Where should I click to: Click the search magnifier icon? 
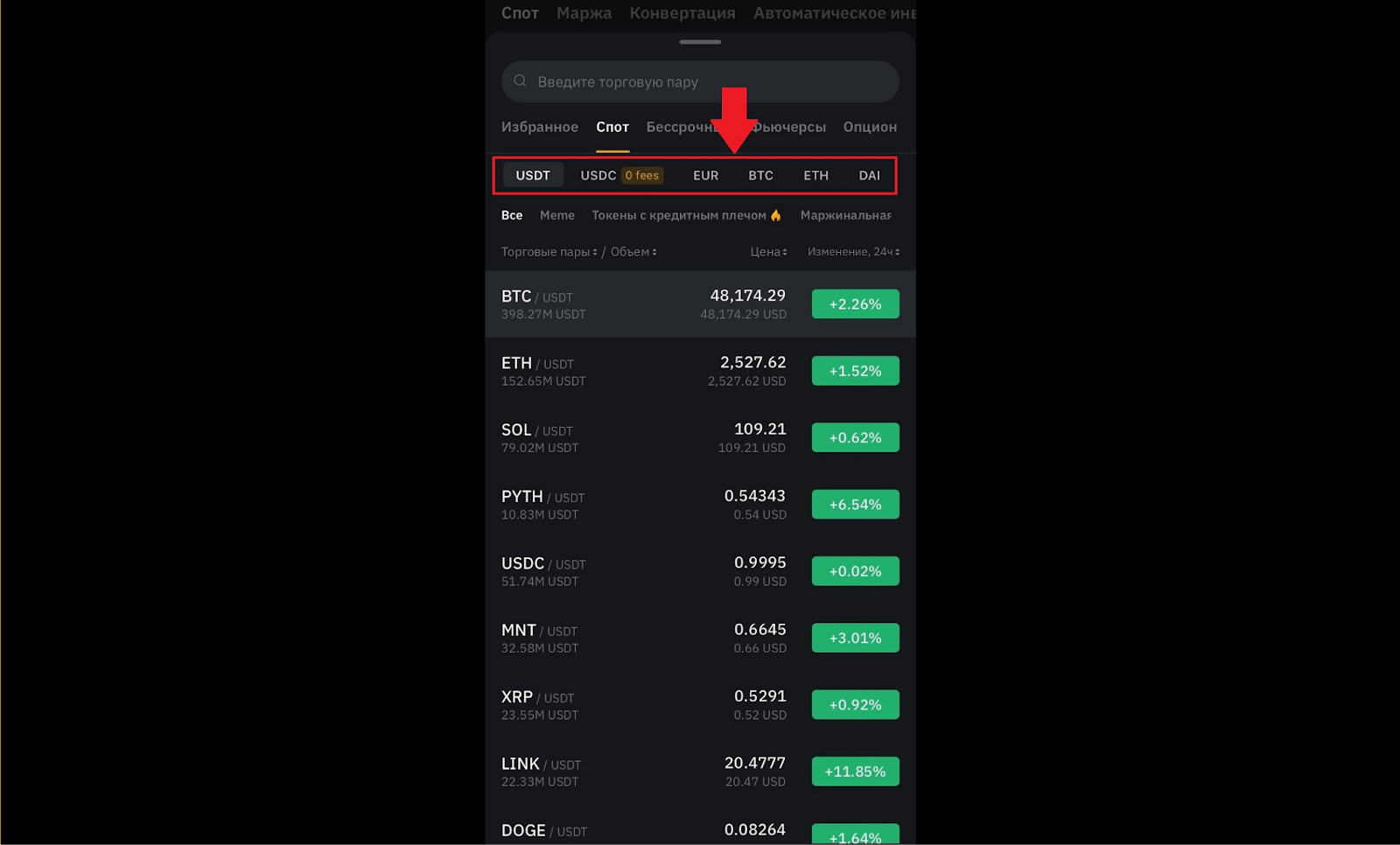520,81
